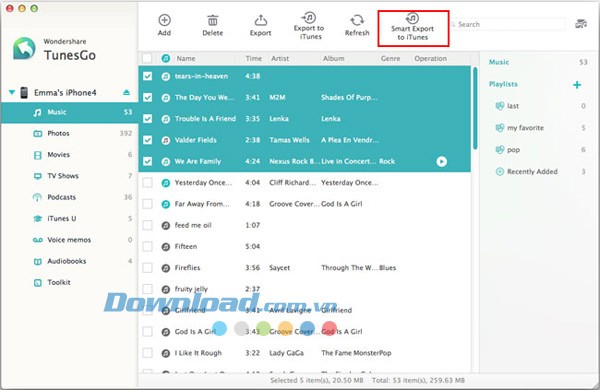Open iTunes U in the sidebar
The height and width of the screenshot is (390, 600).
coord(69,219)
